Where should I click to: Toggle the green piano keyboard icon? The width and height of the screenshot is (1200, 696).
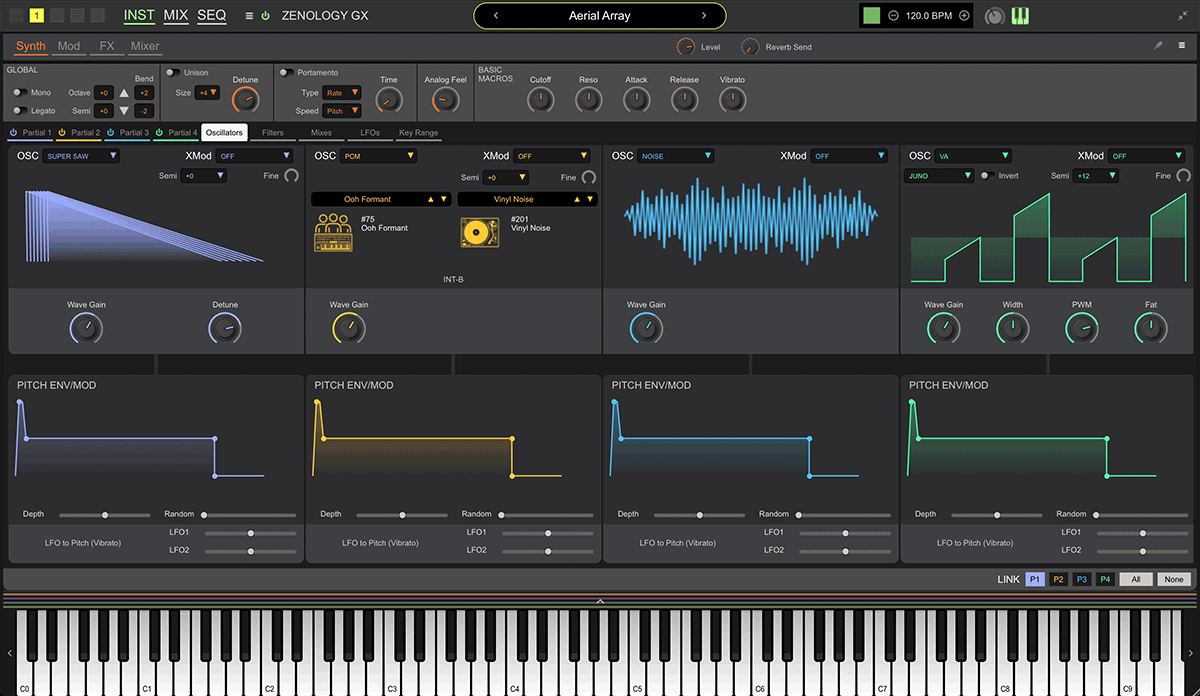1021,16
